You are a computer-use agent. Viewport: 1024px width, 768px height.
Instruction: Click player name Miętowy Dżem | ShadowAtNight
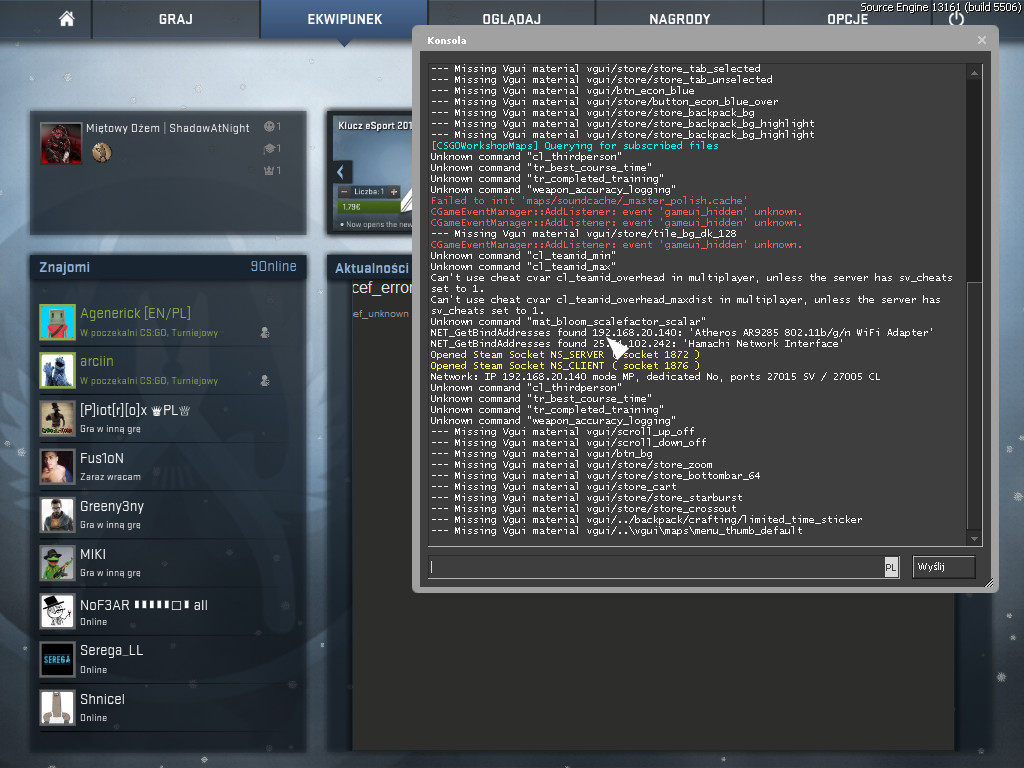coord(168,128)
